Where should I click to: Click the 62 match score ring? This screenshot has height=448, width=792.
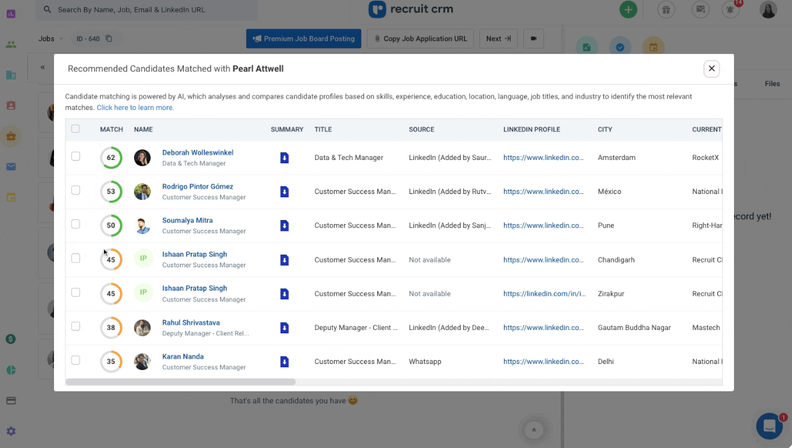(111, 158)
